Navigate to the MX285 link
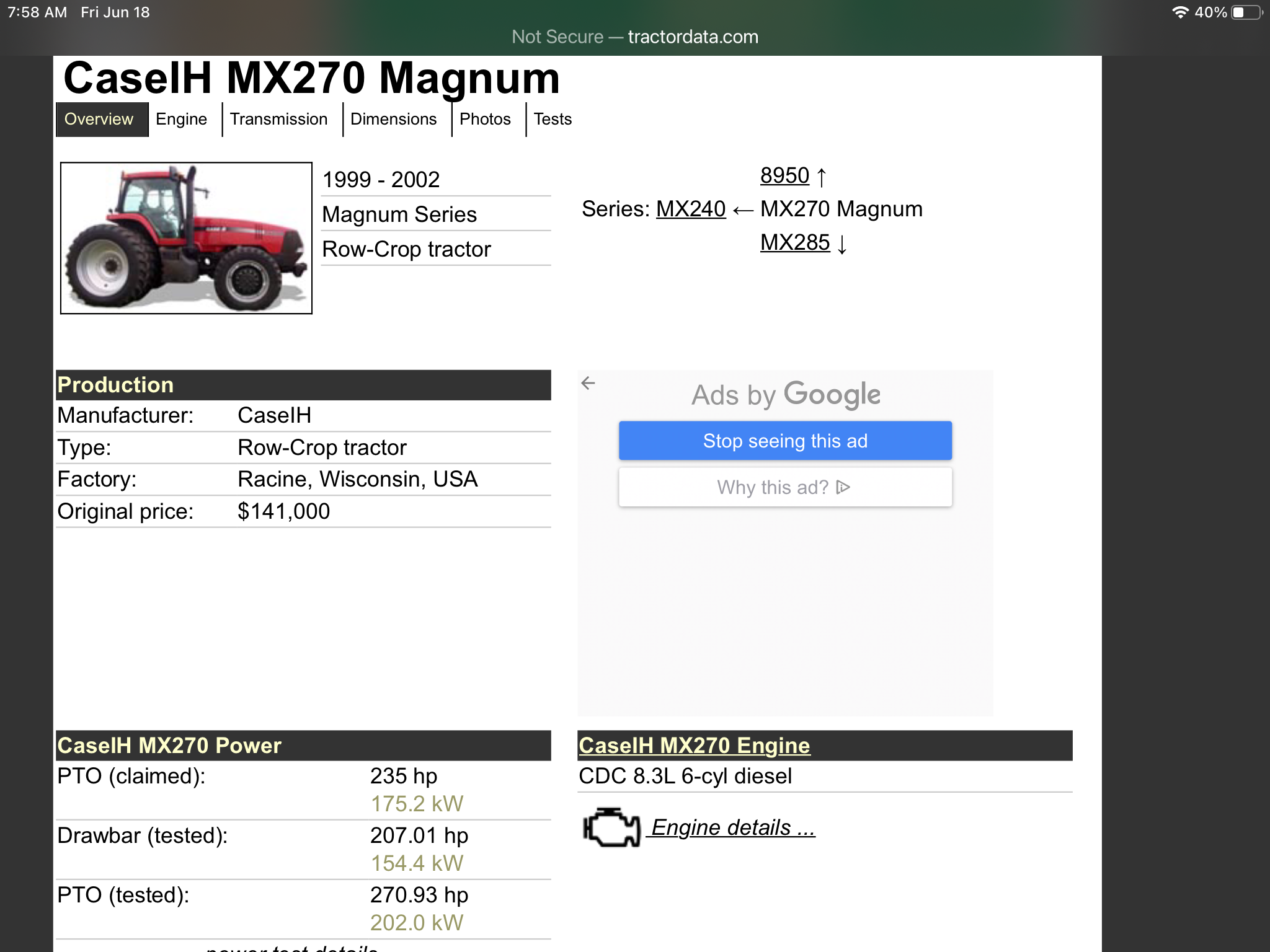The image size is (1270, 952). pos(795,243)
